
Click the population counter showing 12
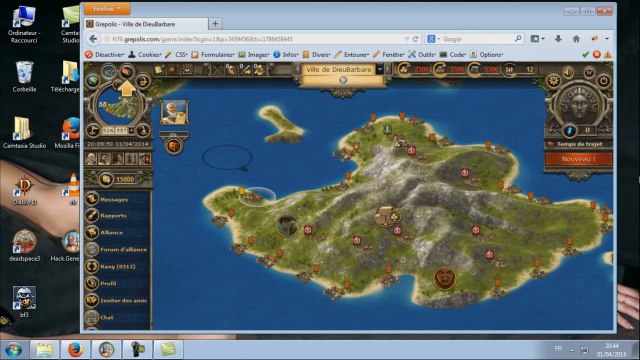point(520,69)
